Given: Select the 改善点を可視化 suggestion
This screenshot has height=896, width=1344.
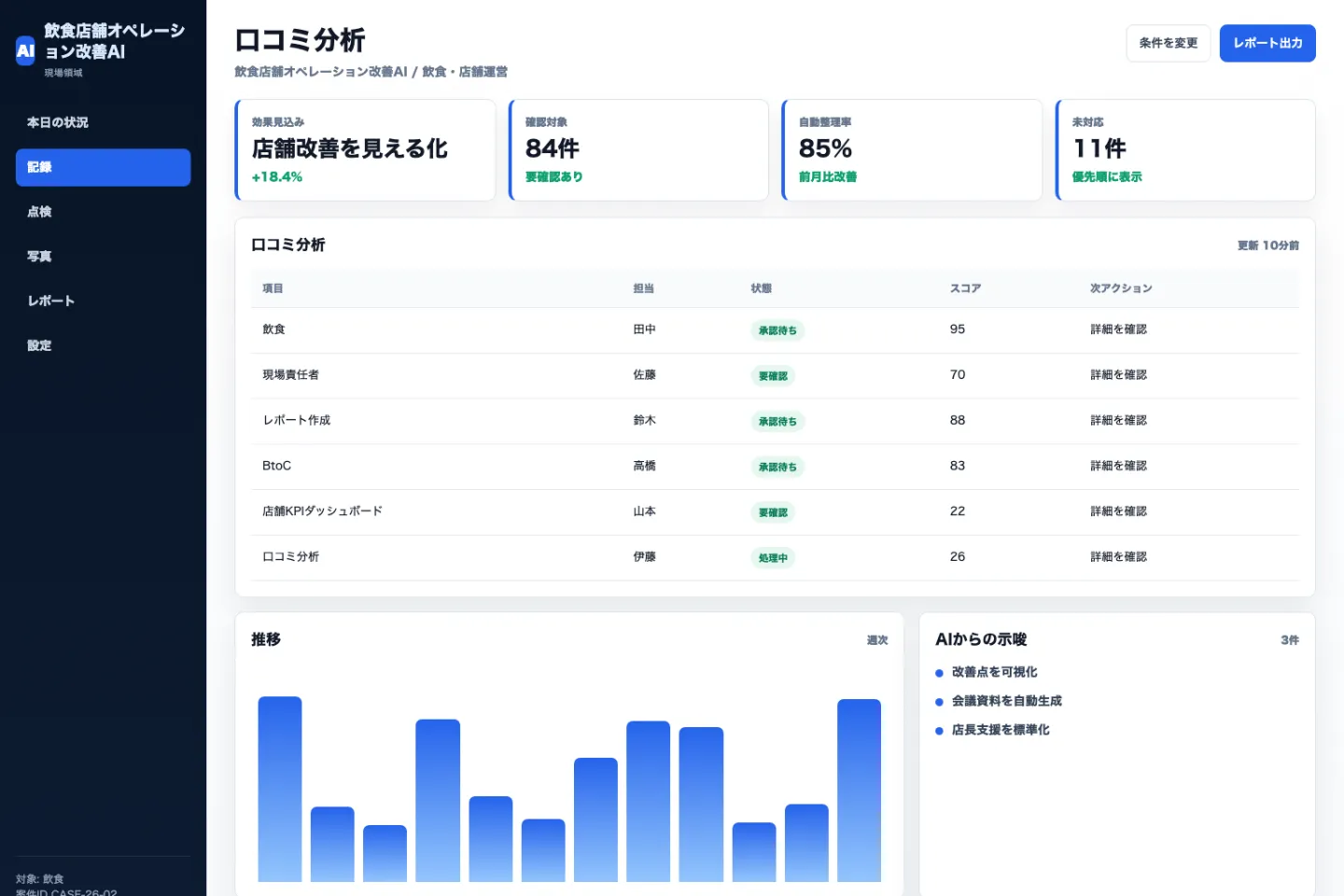Looking at the screenshot, I should tap(994, 672).
